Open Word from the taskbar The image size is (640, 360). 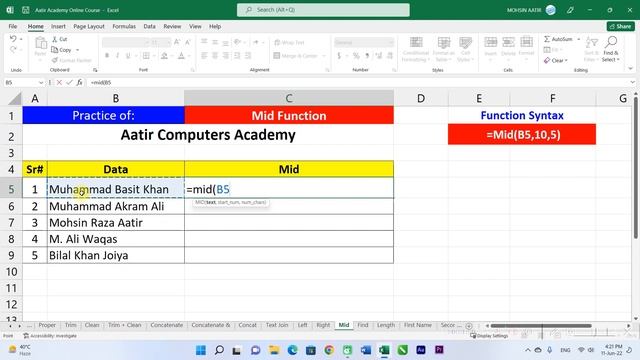(x=366, y=350)
